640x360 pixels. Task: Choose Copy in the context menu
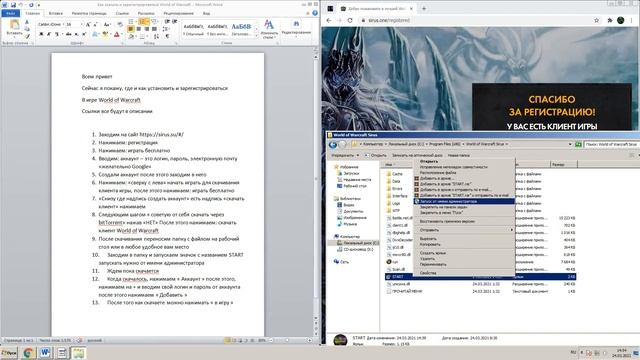[464, 244]
